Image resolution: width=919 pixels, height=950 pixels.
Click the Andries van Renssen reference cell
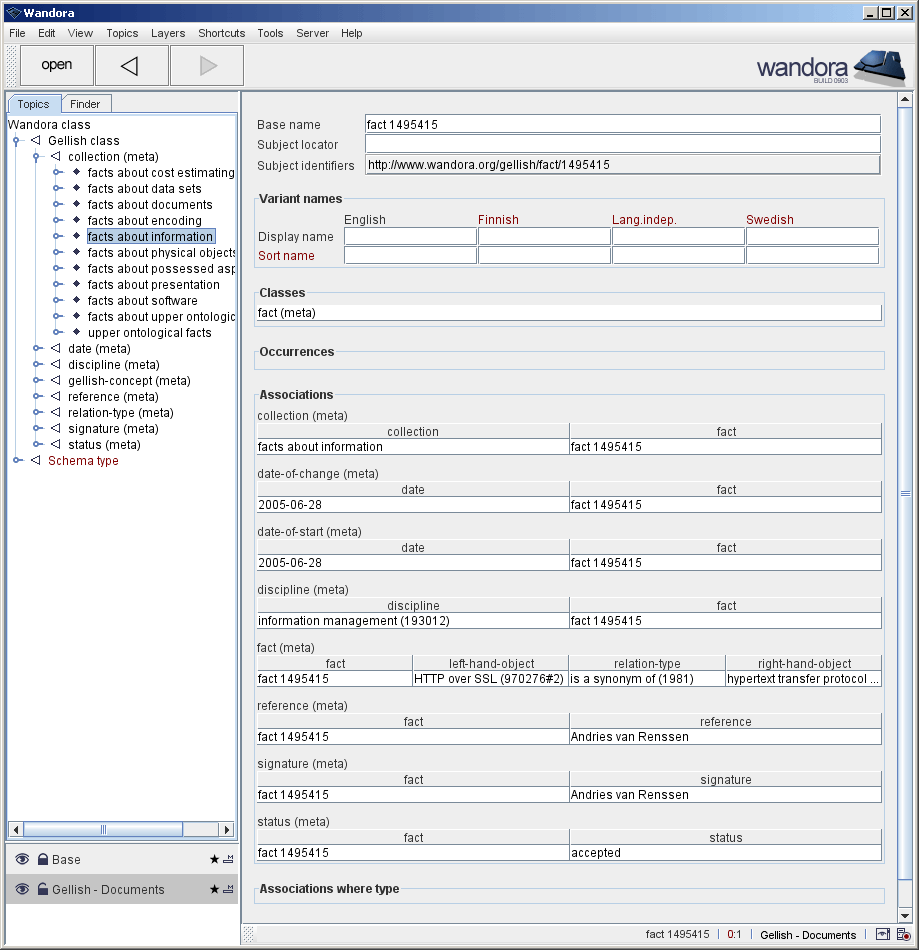tap(725, 737)
